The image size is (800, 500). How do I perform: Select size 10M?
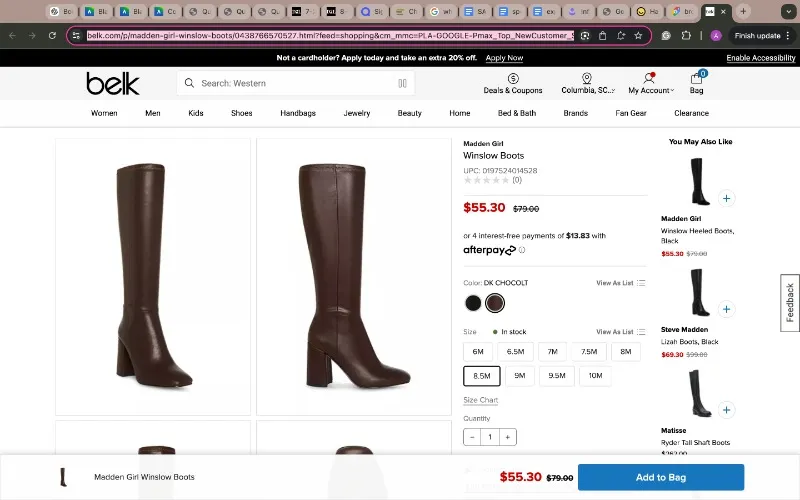tap(595, 376)
